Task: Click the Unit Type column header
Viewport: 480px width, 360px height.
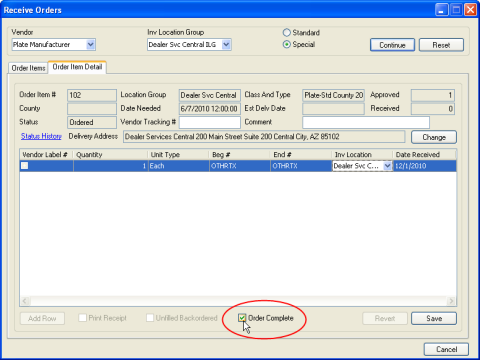Action: click(x=178, y=155)
